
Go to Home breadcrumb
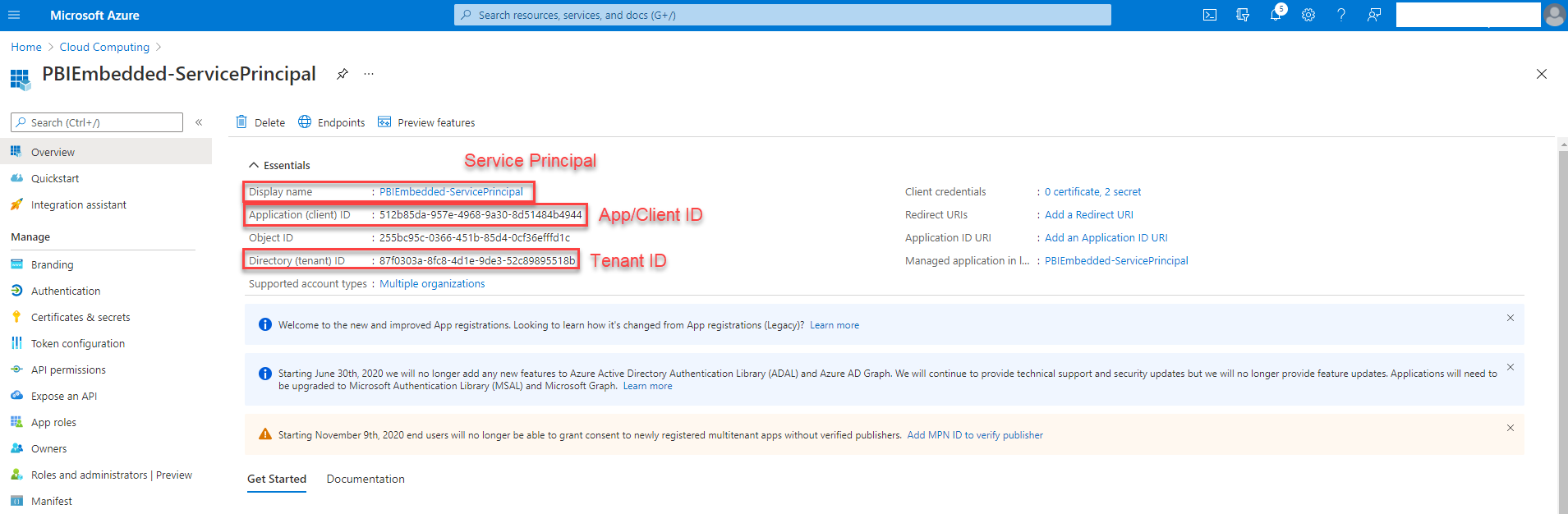[x=26, y=47]
